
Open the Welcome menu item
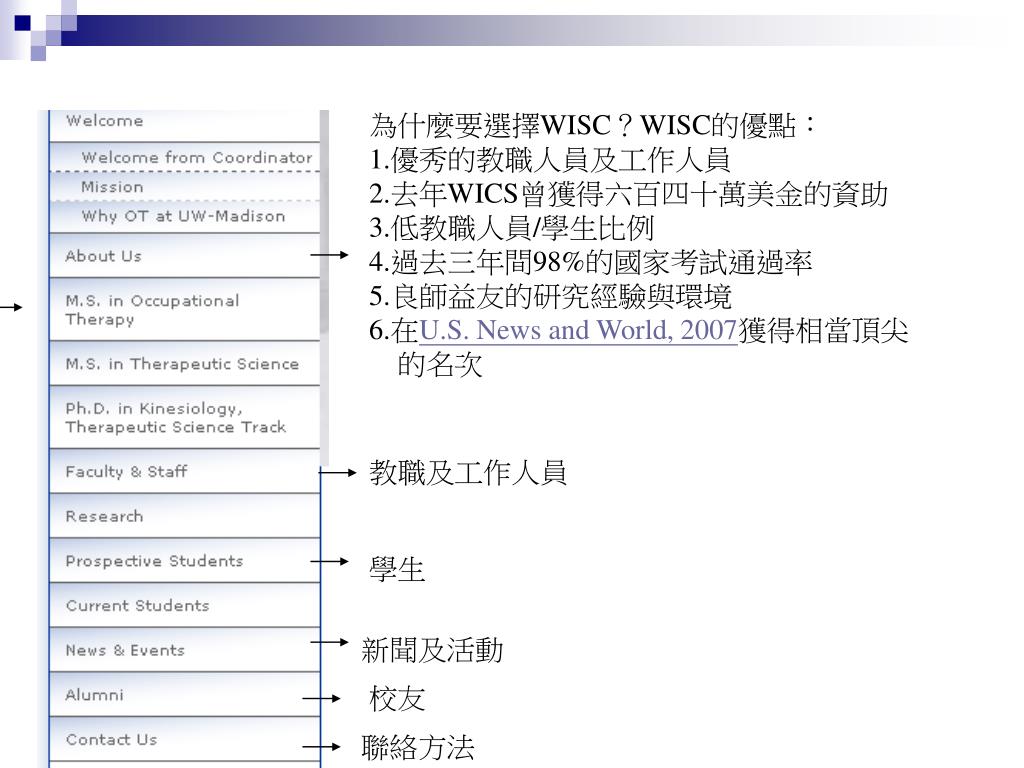[x=184, y=124]
